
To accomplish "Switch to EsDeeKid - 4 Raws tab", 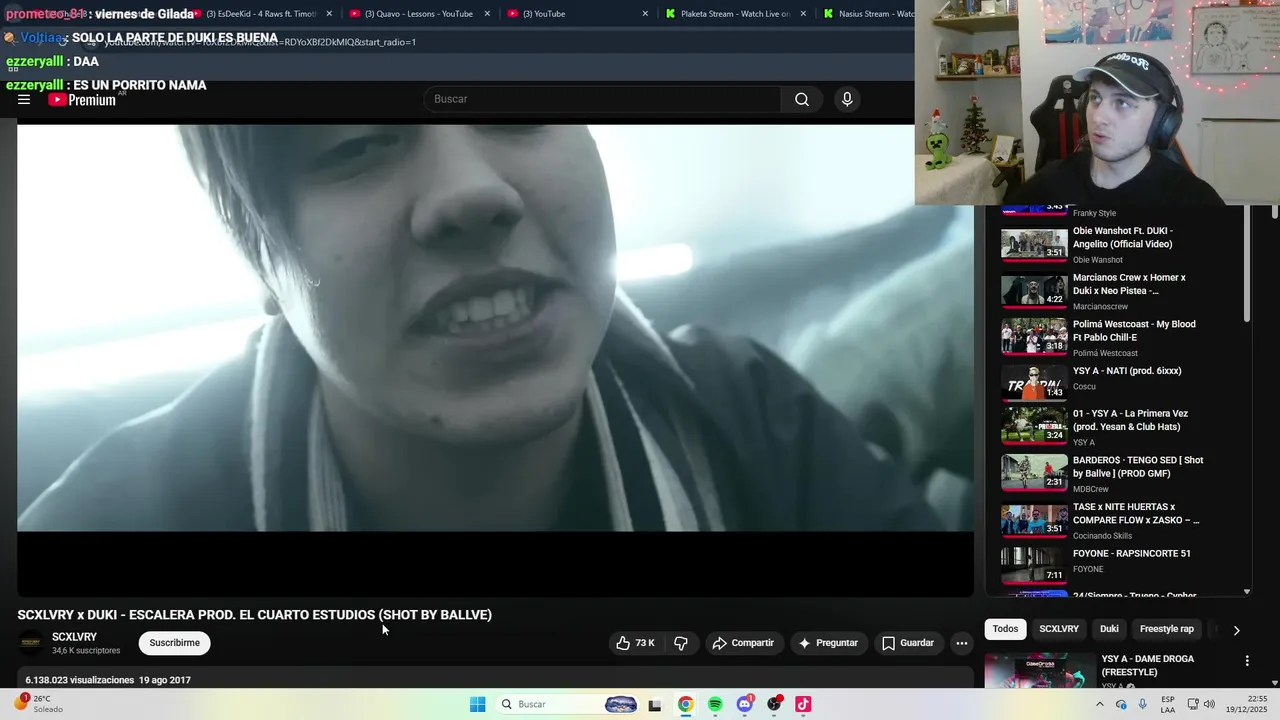I will pyautogui.click(x=261, y=14).
